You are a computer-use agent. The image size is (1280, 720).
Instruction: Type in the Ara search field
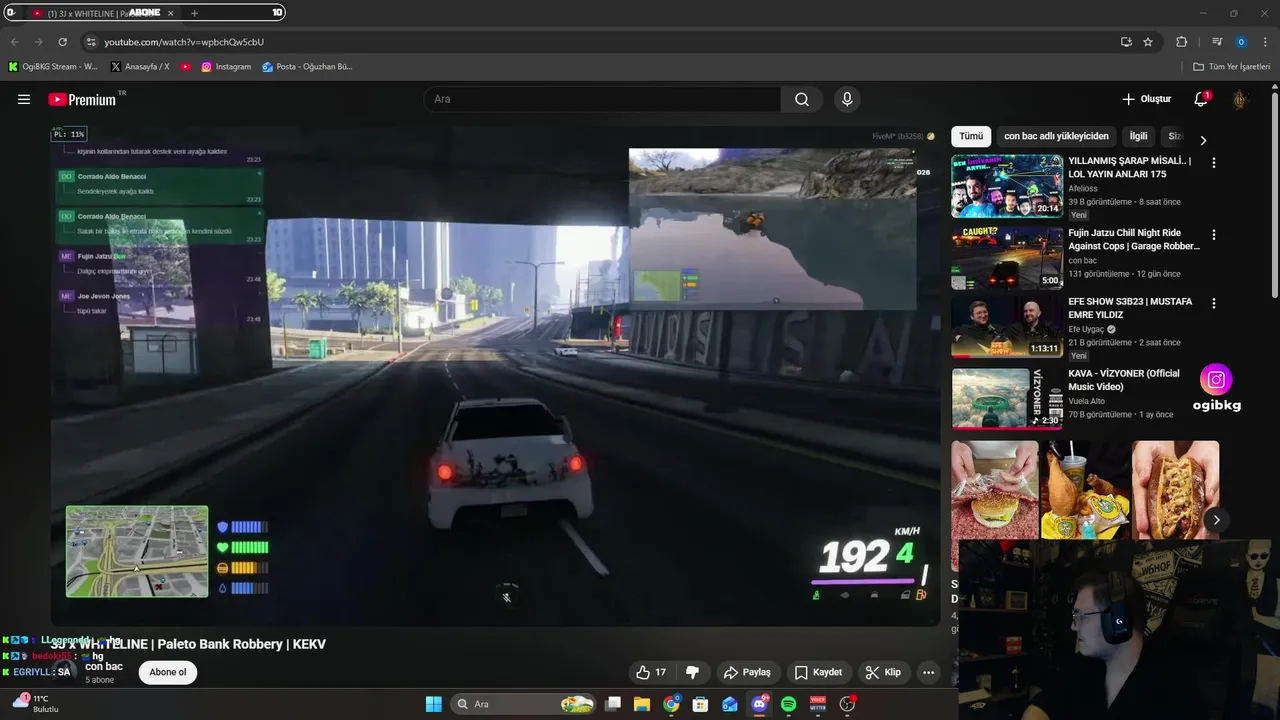click(603, 99)
